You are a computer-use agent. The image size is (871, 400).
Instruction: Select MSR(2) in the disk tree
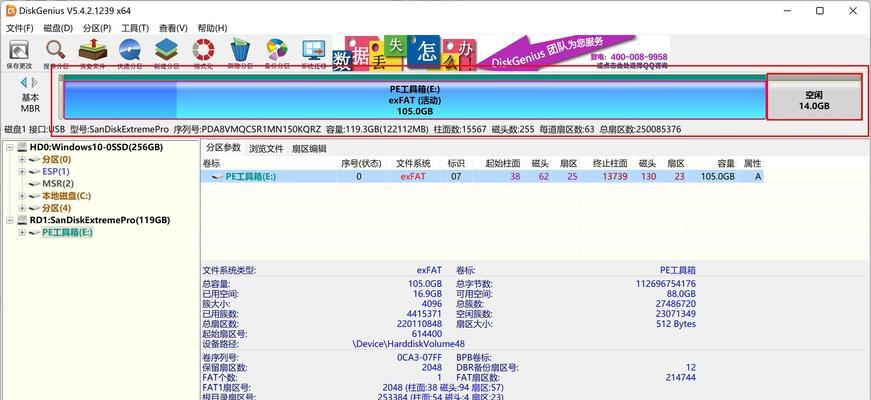(x=58, y=183)
